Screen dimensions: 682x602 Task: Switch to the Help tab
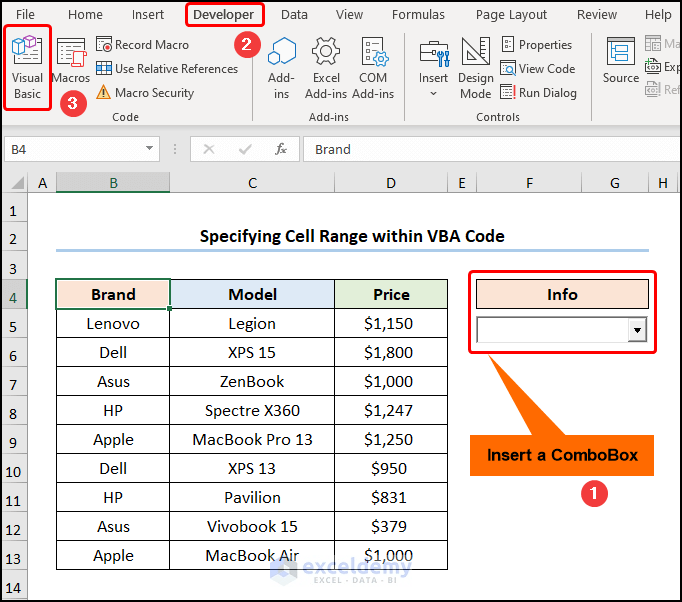tap(658, 15)
